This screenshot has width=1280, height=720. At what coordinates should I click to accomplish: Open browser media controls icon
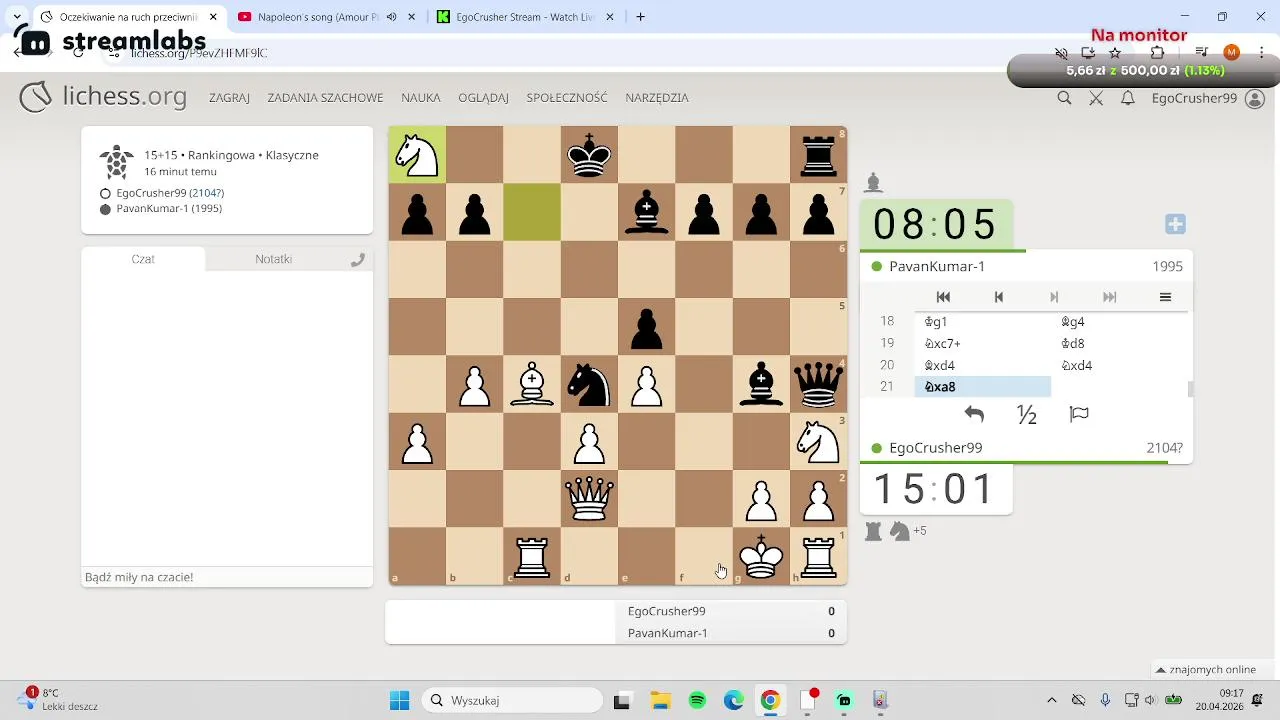(x=1202, y=53)
